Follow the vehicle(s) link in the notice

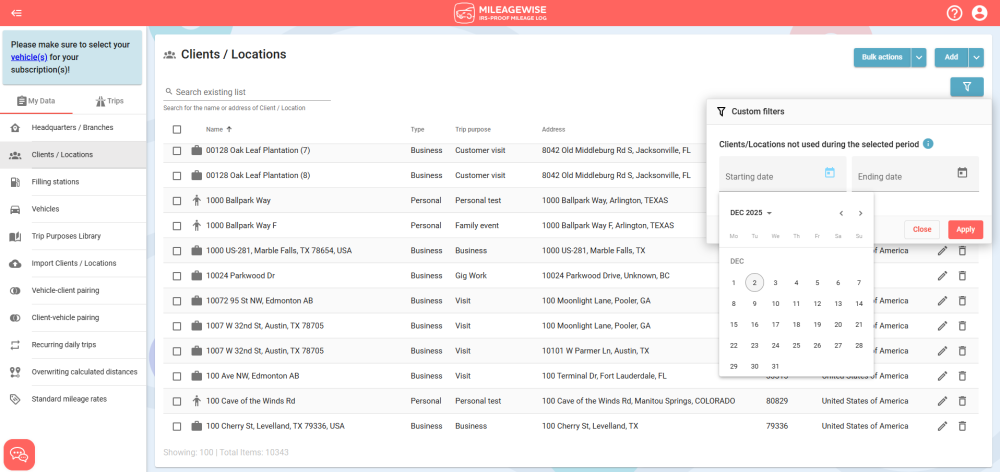click(29, 57)
